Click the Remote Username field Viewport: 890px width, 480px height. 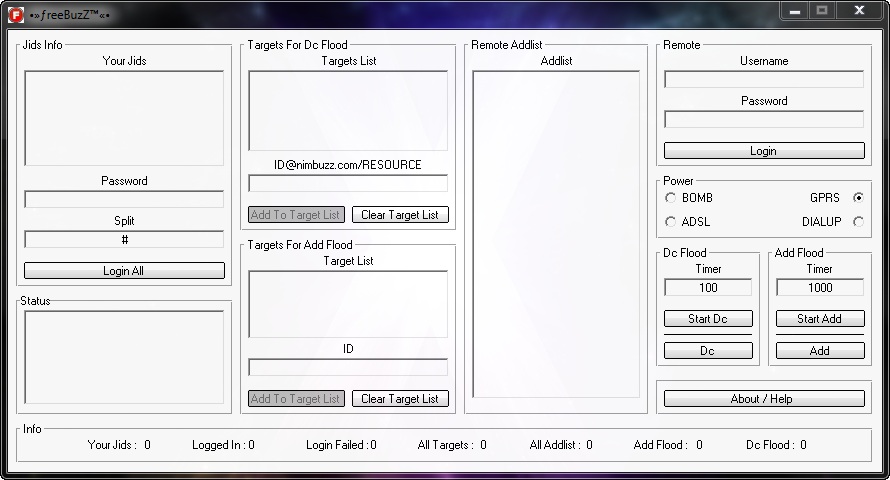[764, 79]
